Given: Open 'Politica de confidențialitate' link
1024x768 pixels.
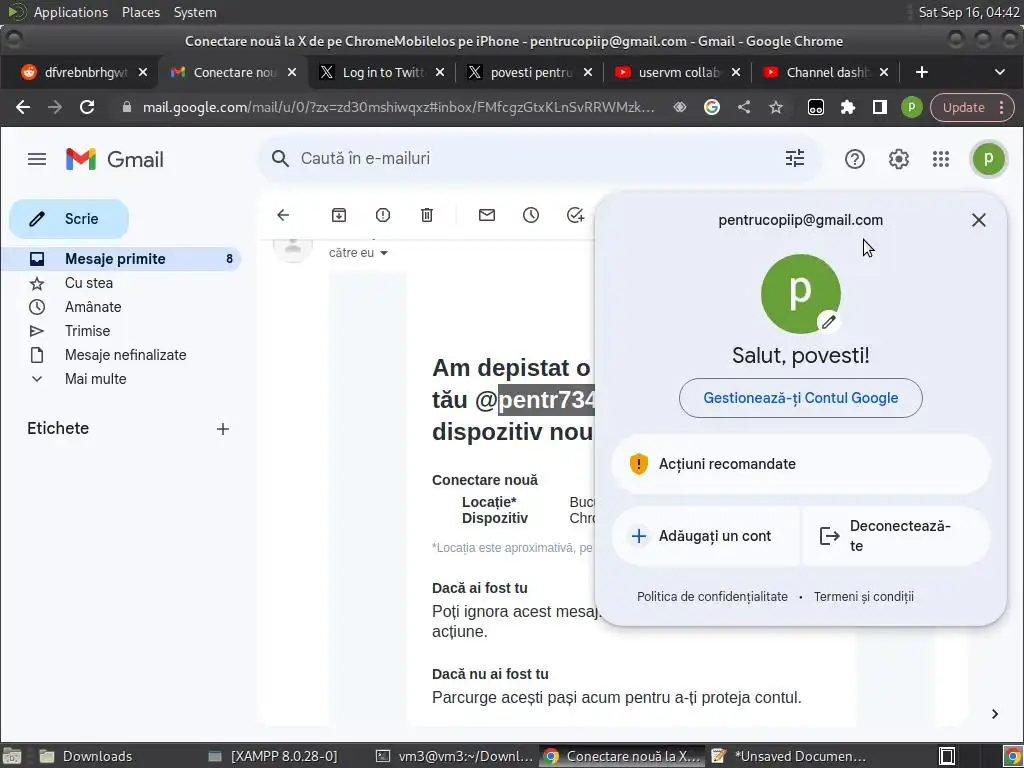Looking at the screenshot, I should pyautogui.click(x=712, y=597).
